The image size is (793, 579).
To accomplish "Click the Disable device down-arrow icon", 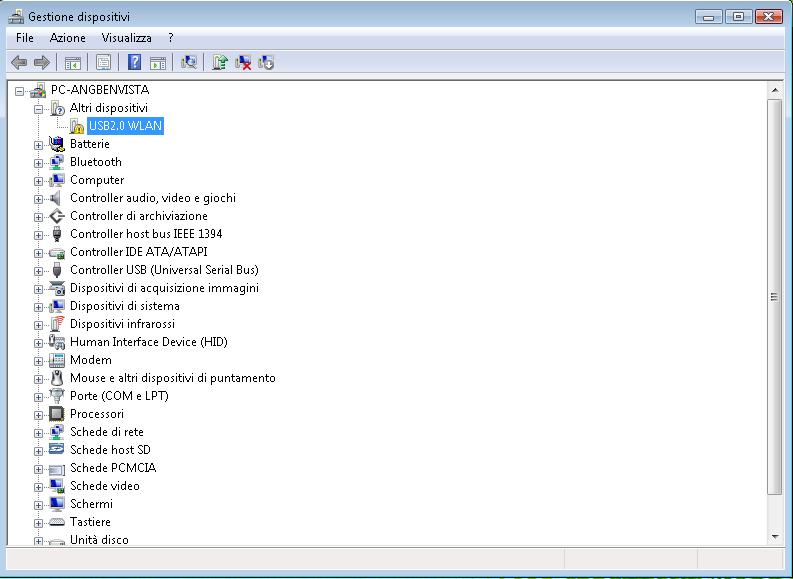I will coord(266,62).
